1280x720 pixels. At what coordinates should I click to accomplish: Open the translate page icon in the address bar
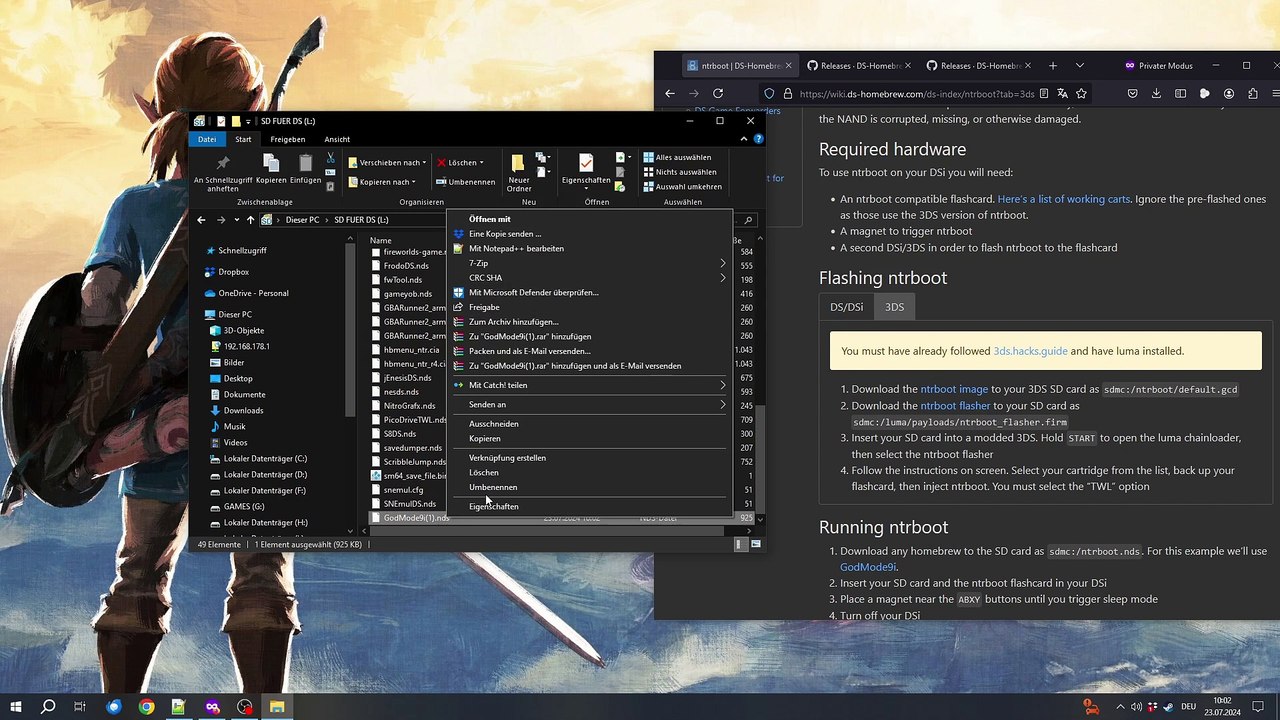click(1062, 93)
